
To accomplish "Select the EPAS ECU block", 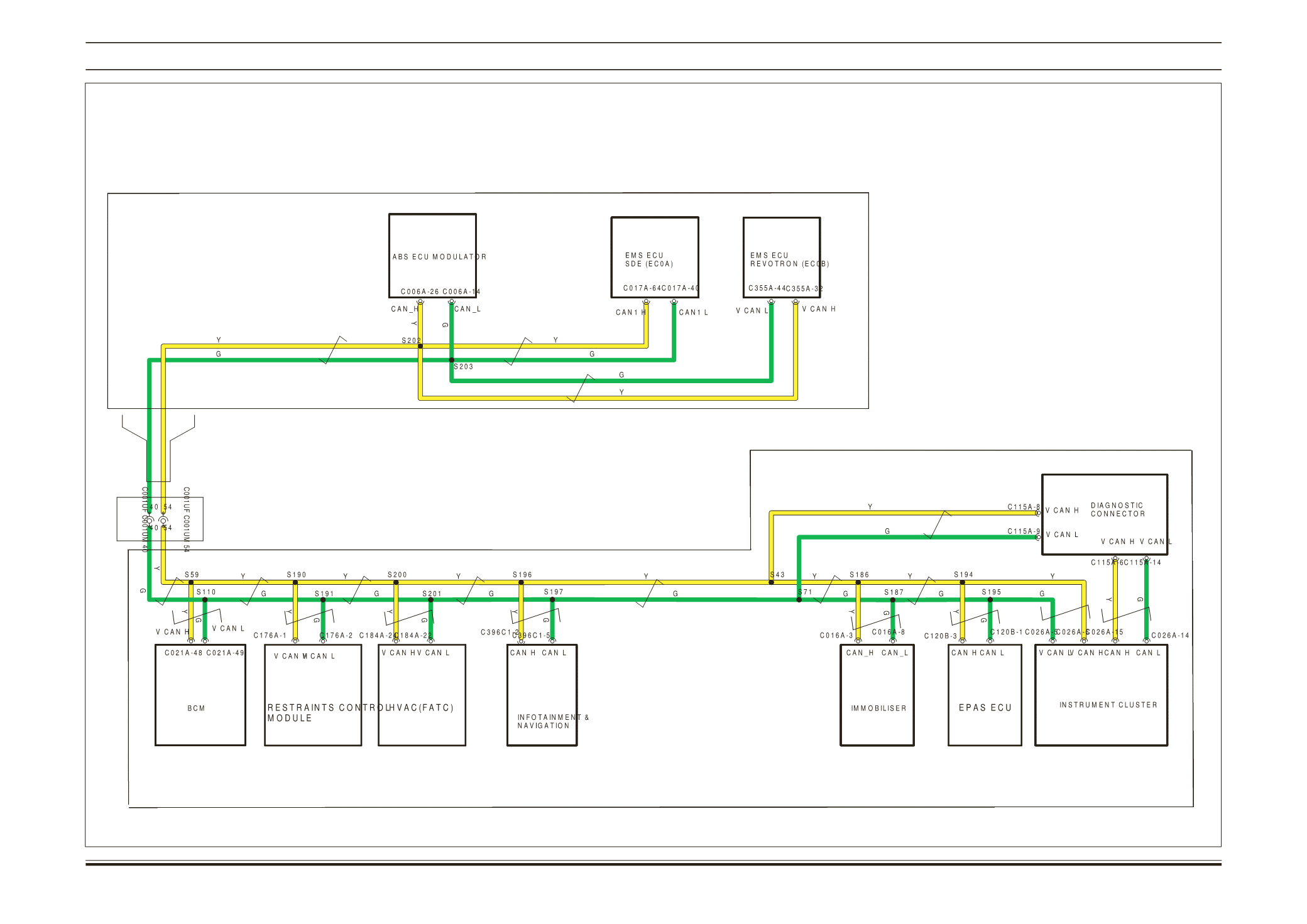I will (984, 695).
